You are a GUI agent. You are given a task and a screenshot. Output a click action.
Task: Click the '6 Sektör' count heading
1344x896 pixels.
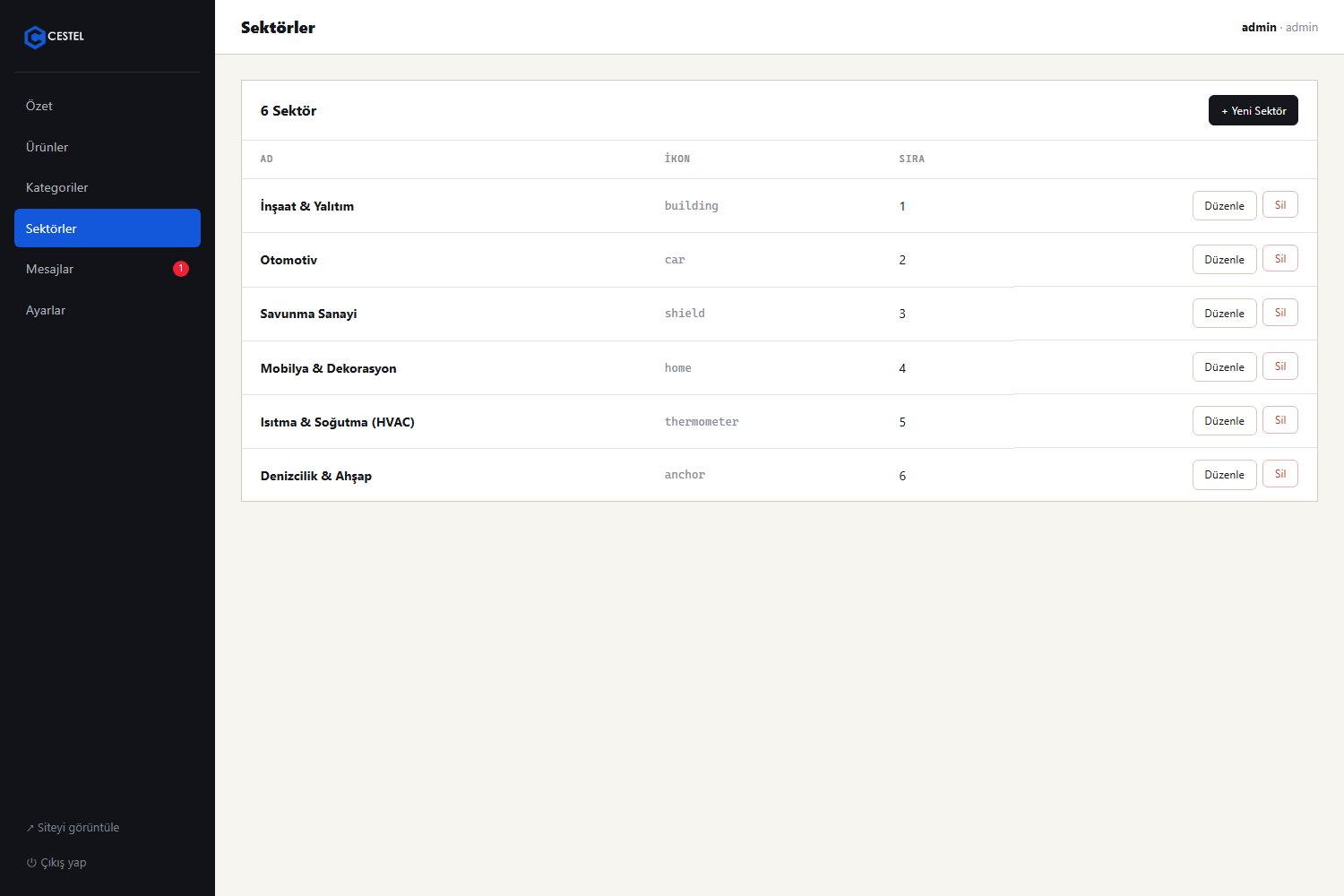click(289, 111)
